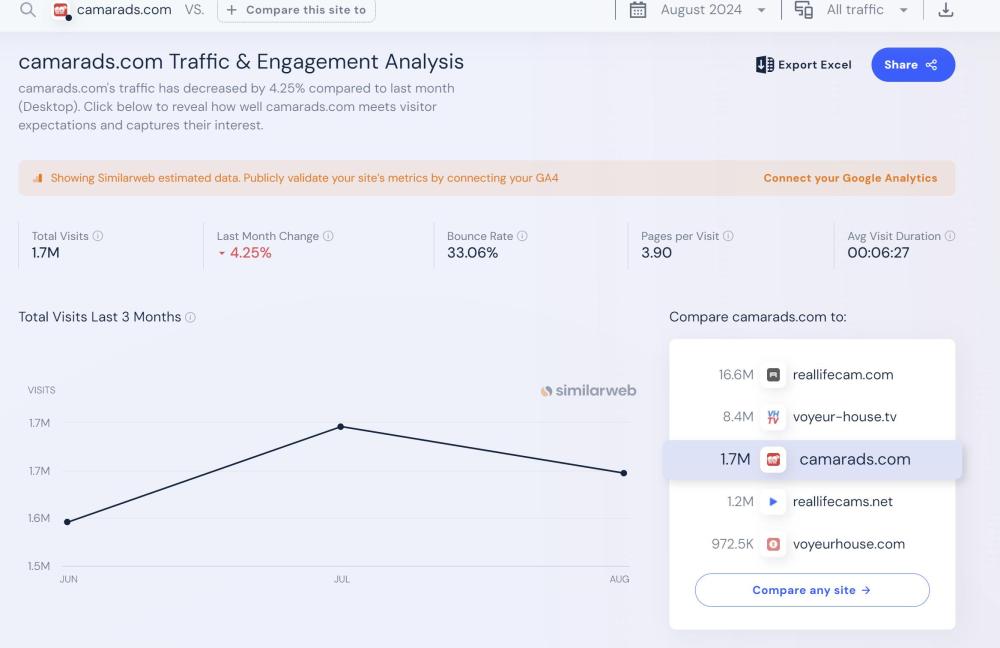The height and width of the screenshot is (648, 1000).
Task: Click info icon next to Pages per Visit
Action: [728, 236]
